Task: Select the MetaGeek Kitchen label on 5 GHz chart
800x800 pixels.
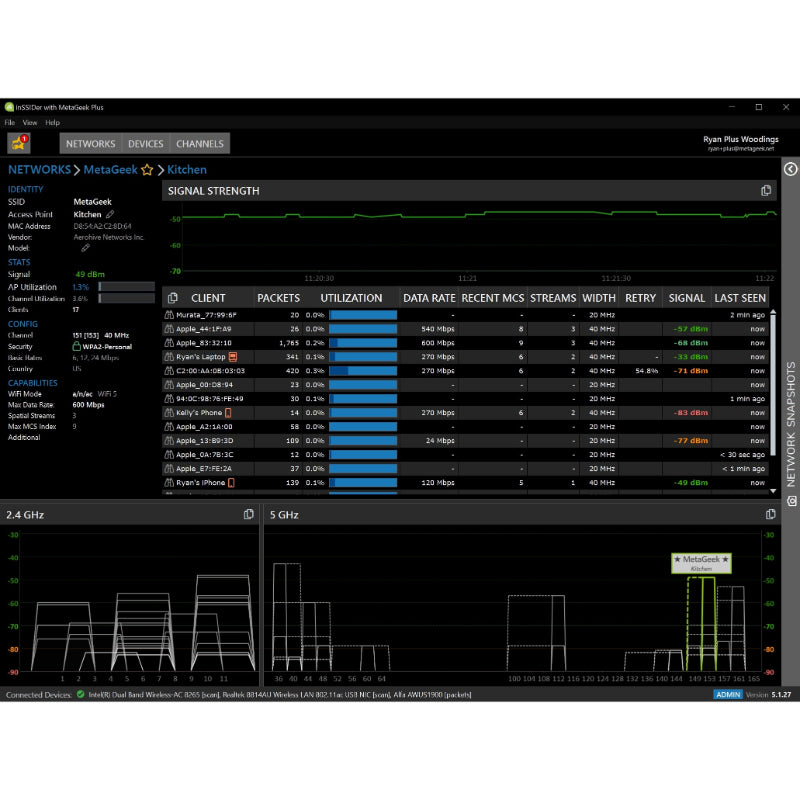Action: pyautogui.click(x=701, y=563)
